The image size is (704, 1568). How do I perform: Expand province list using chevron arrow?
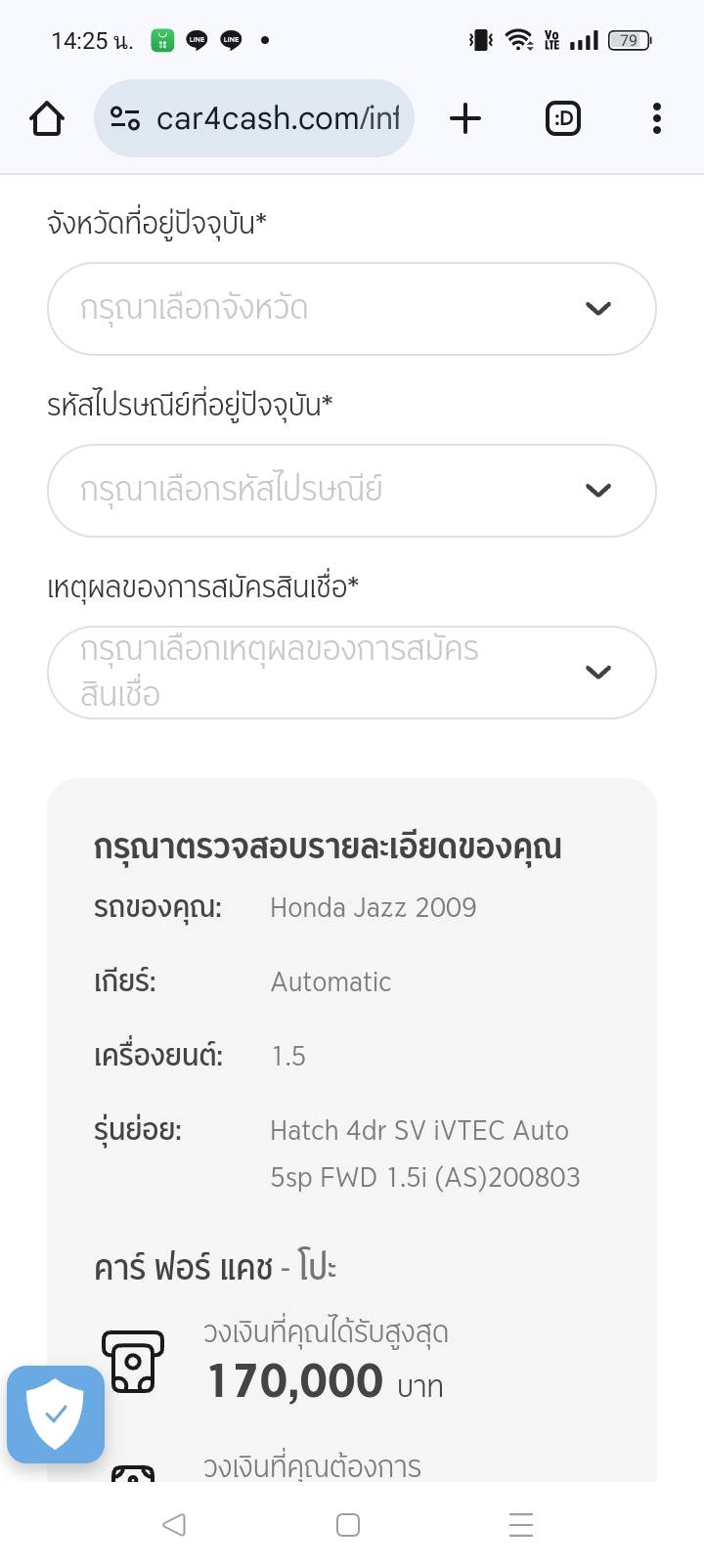point(597,309)
